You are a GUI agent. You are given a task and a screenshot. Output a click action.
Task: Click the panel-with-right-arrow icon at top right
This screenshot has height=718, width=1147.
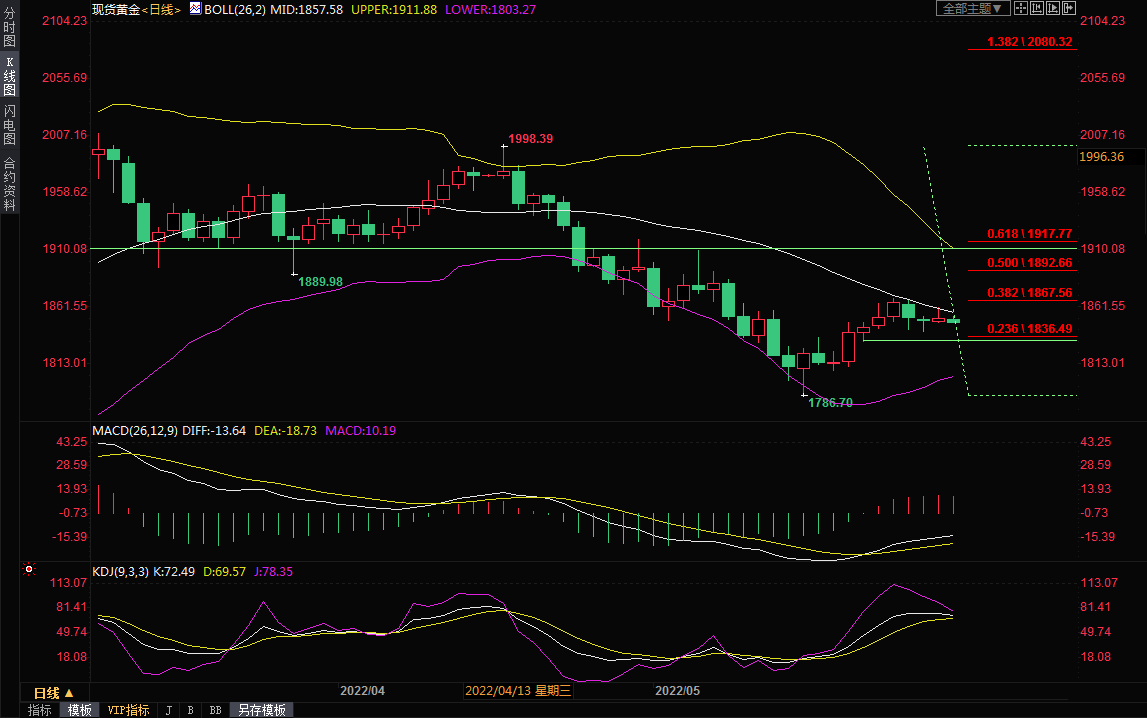(1068, 8)
